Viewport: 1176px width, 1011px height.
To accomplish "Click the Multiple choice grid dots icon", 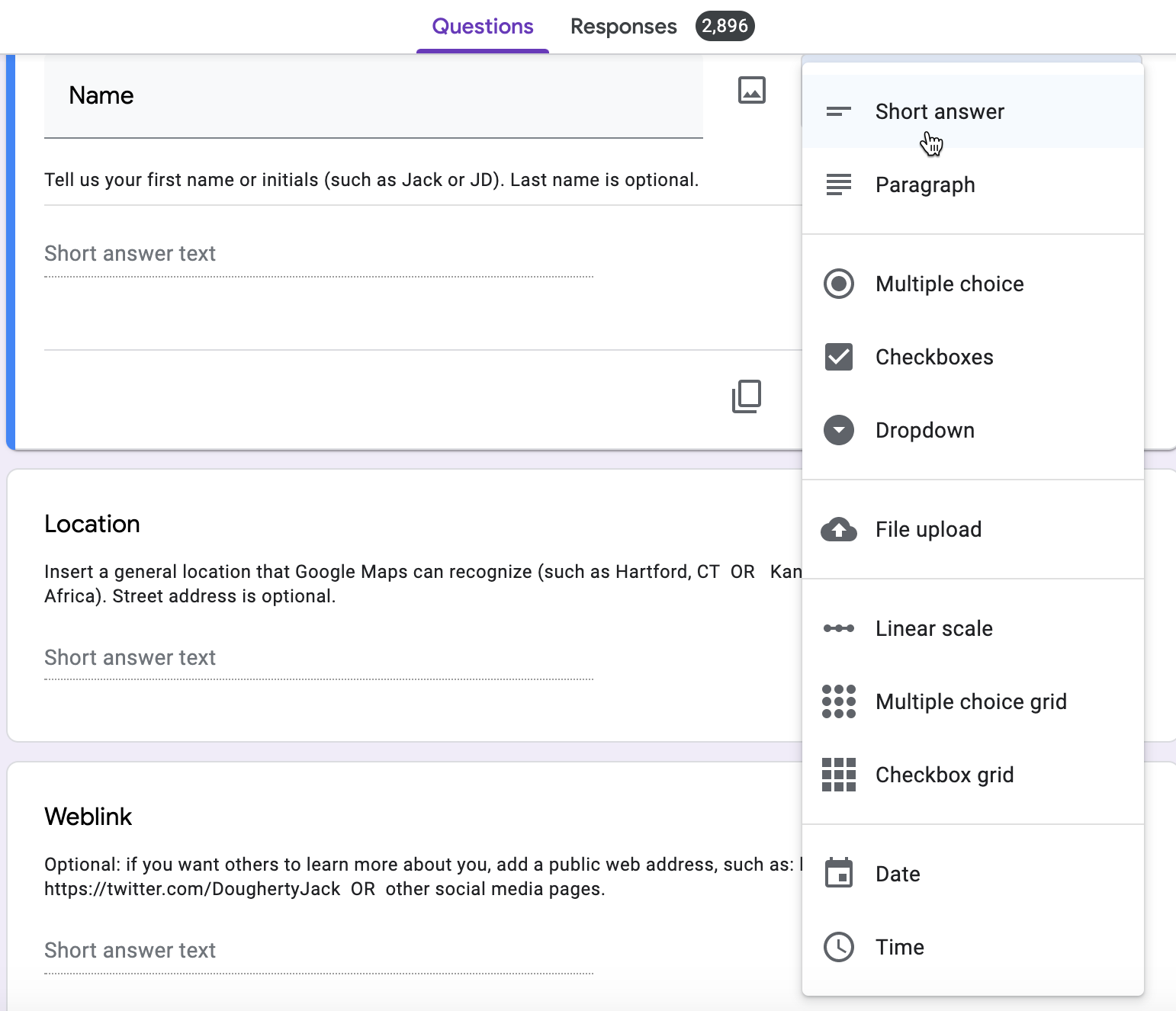I will [839, 701].
